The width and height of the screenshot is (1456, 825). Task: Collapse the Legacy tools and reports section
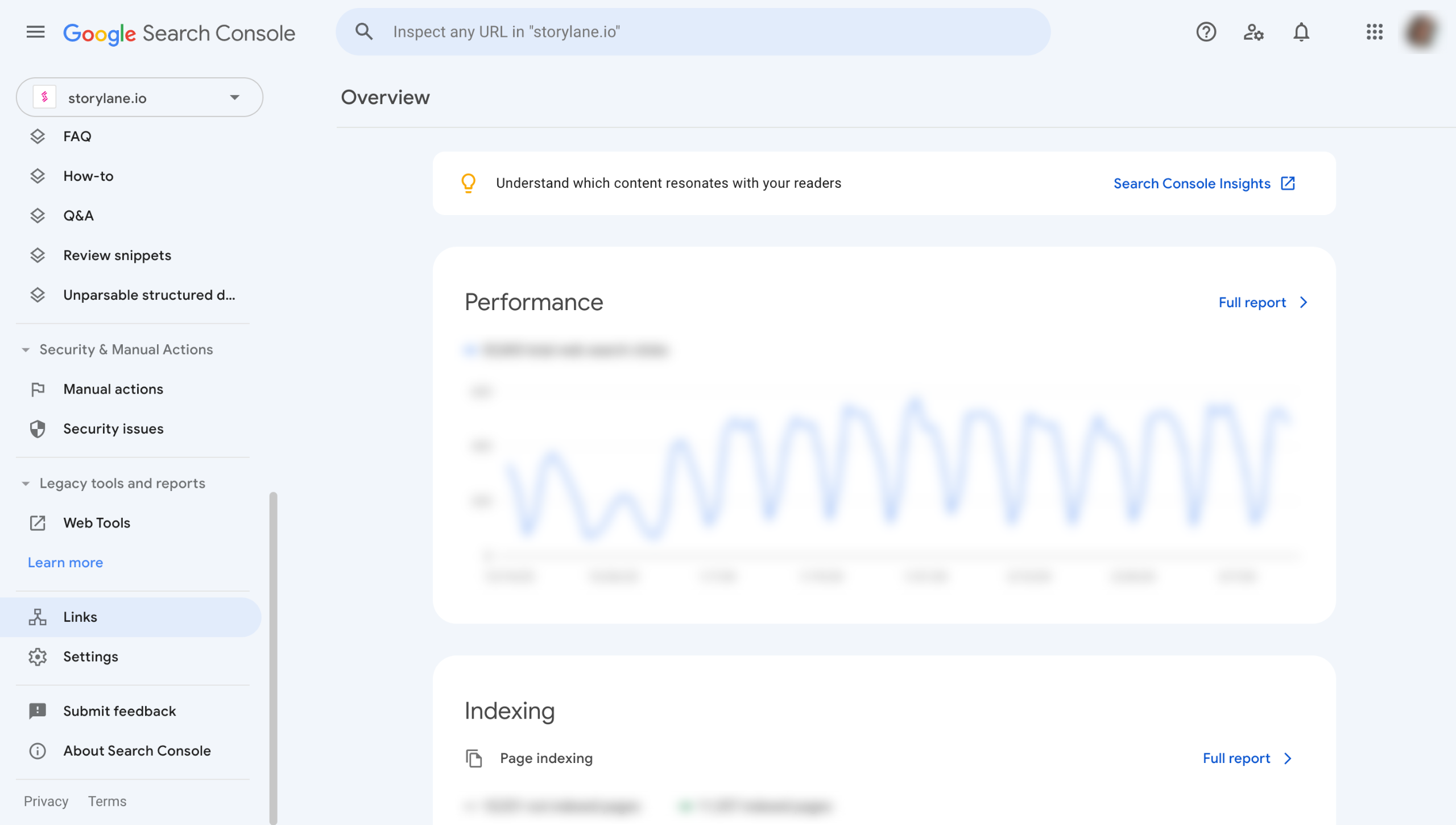tap(26, 484)
